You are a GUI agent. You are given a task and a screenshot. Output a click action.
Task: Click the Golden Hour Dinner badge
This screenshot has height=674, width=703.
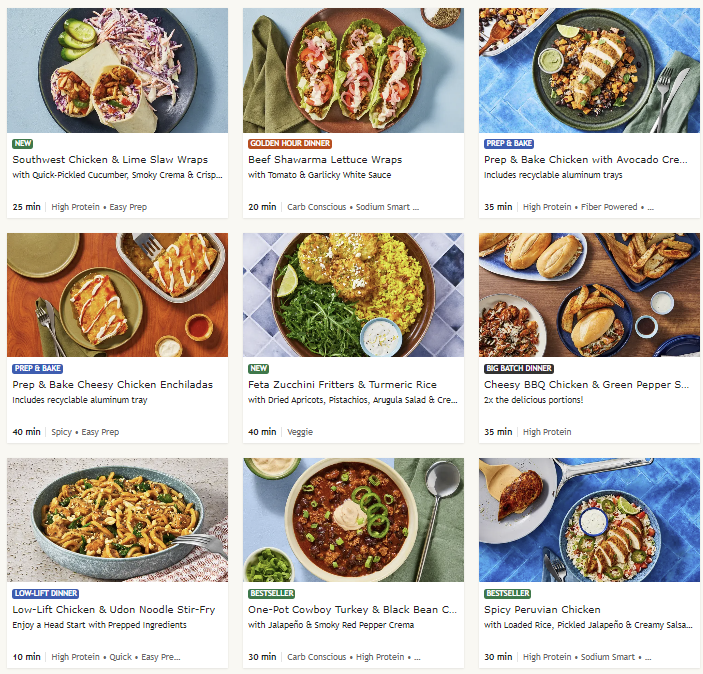tap(290, 144)
